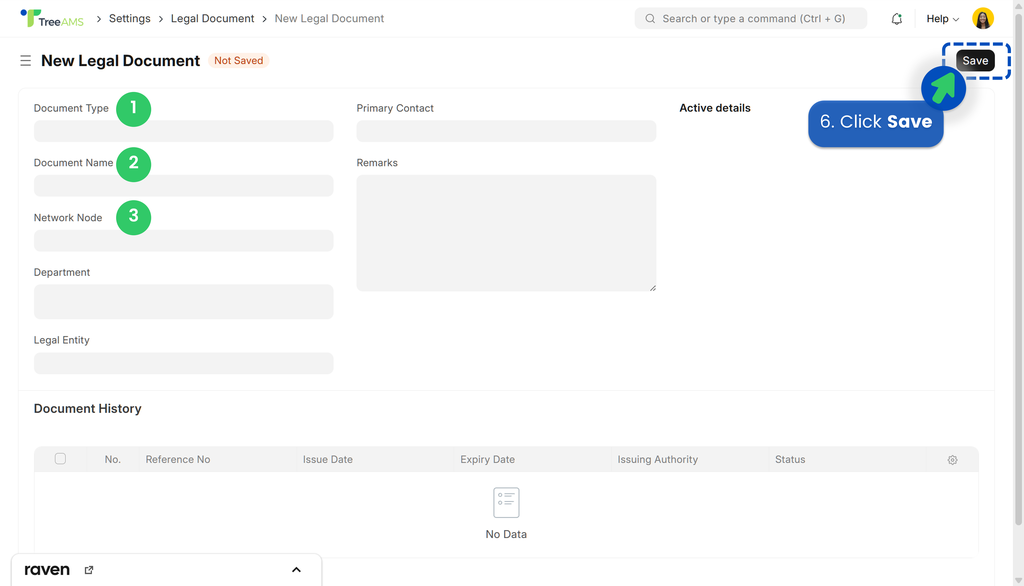Screen dimensions: 1024x586
Task: Click the user avatar picture
Action: click(983, 19)
